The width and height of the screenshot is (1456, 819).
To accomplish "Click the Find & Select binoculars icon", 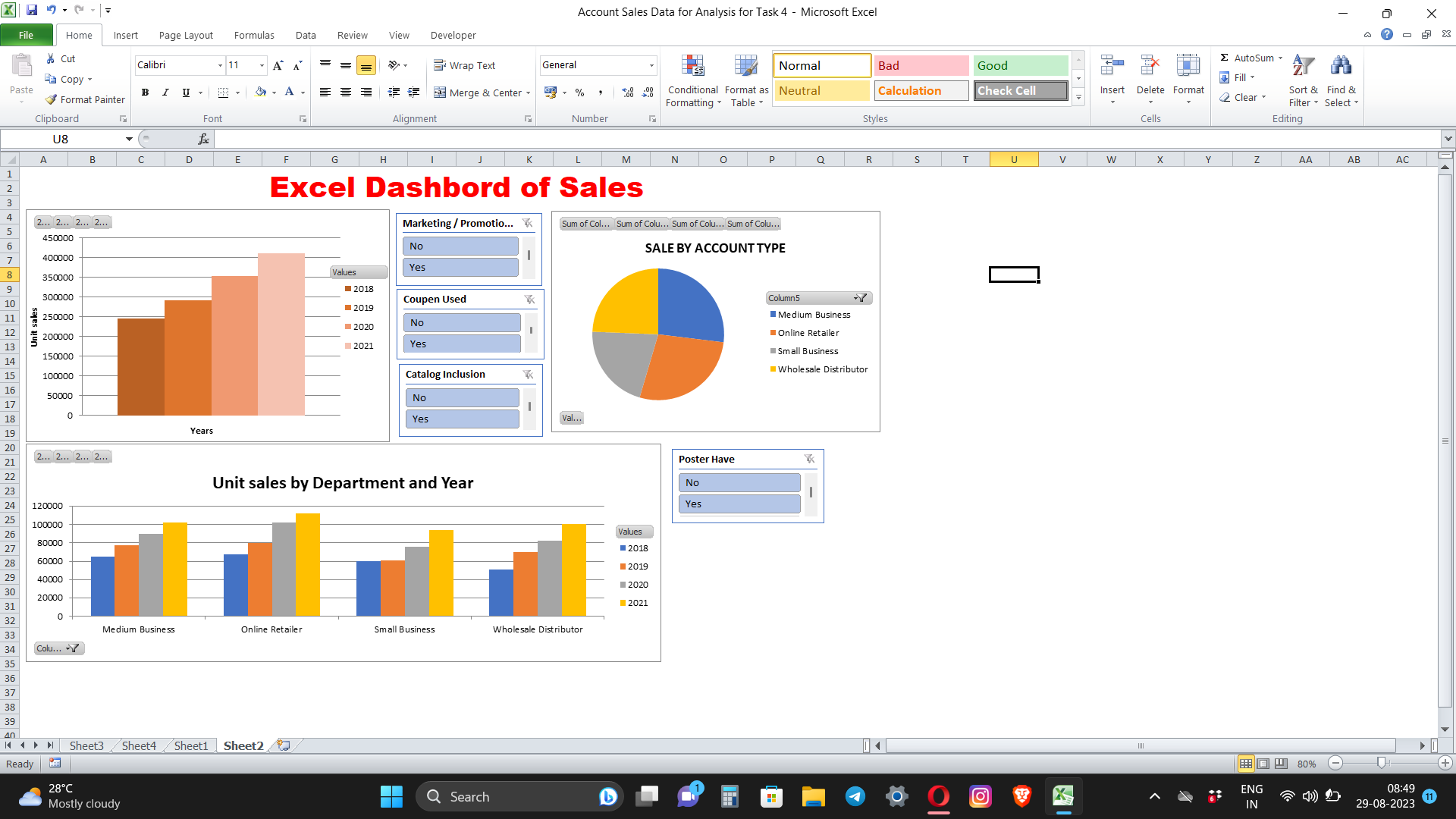I will click(1340, 67).
